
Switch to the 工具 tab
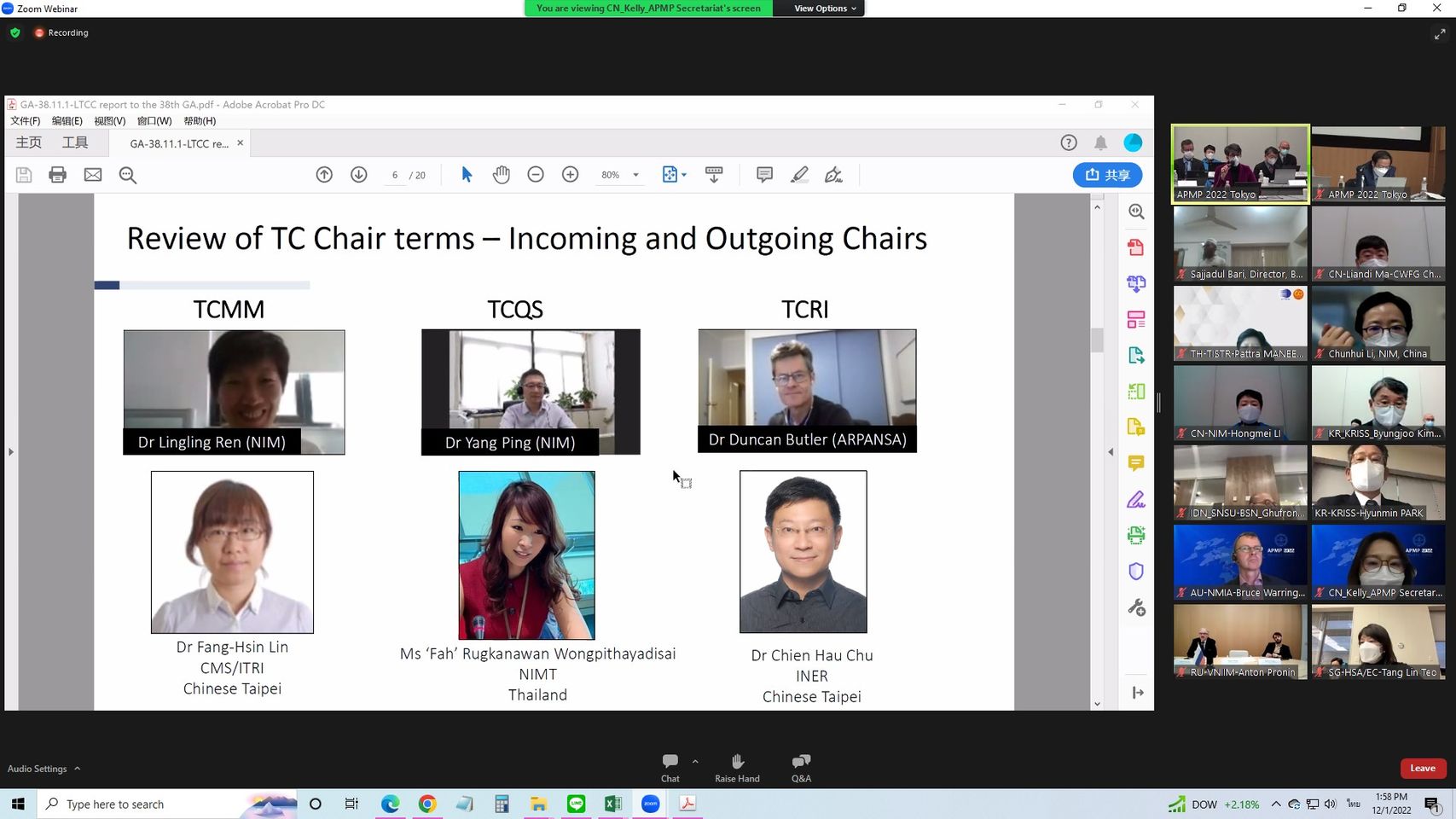[x=75, y=143]
